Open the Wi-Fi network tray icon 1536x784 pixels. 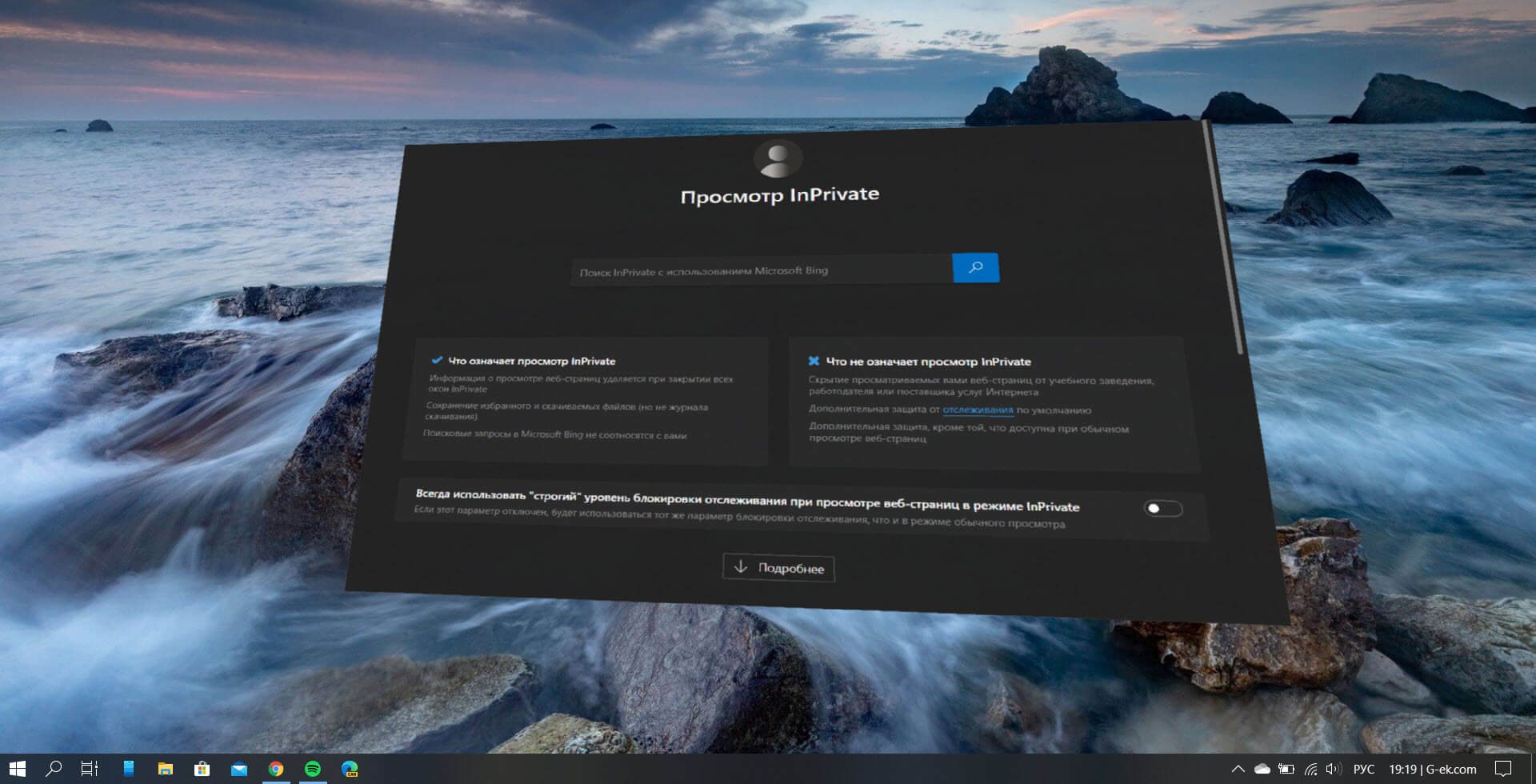(x=1310, y=770)
